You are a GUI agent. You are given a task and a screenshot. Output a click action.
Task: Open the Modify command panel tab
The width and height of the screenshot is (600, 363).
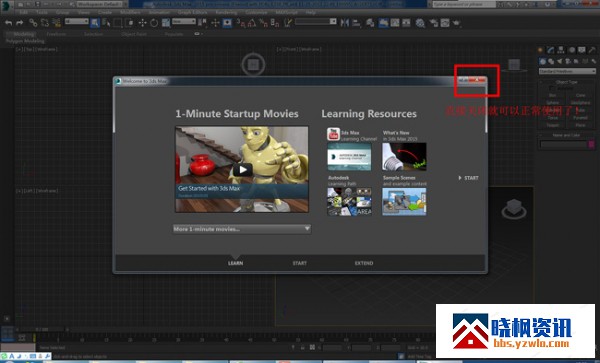(550, 50)
